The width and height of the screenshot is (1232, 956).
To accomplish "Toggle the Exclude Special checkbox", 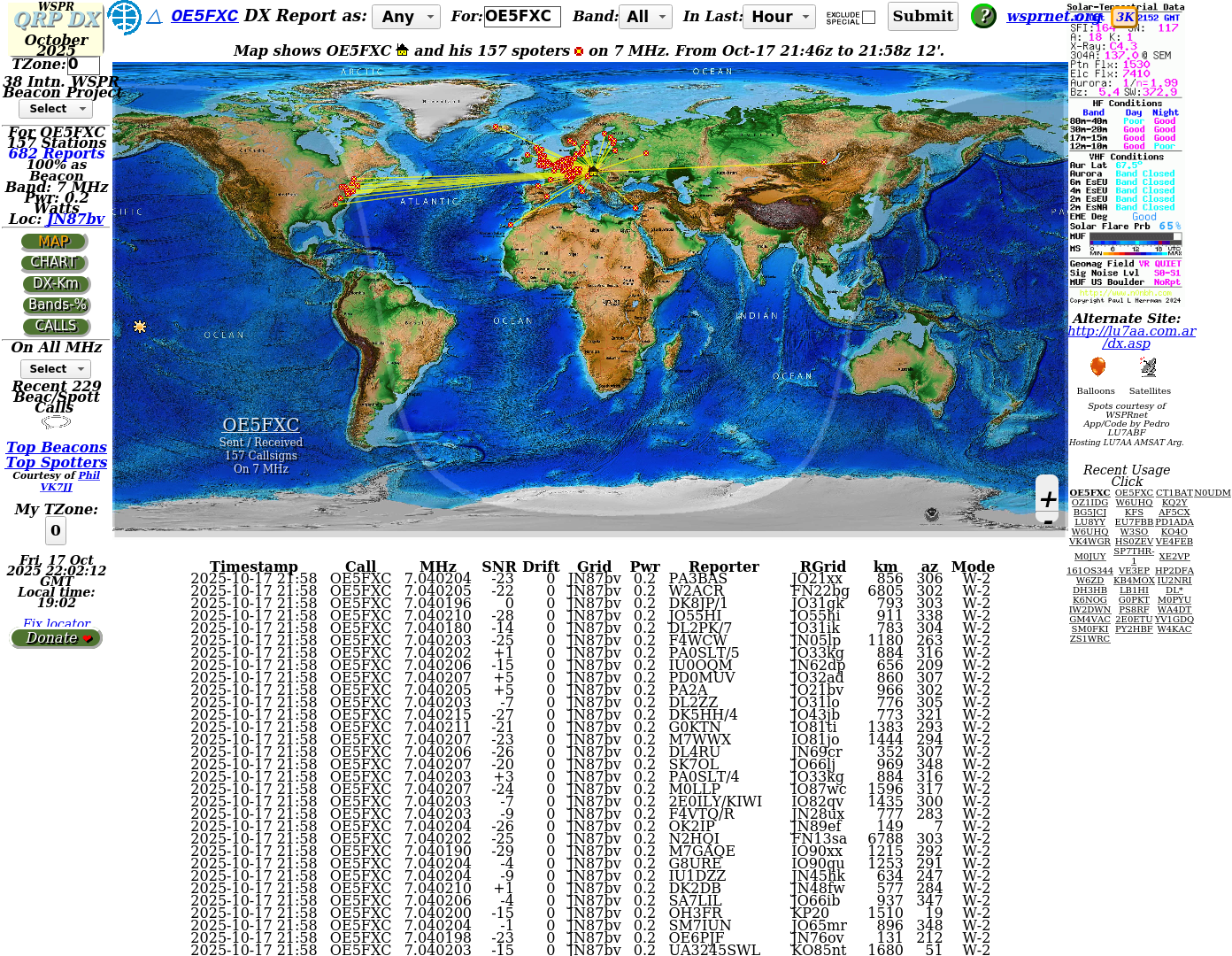I will 868,17.
